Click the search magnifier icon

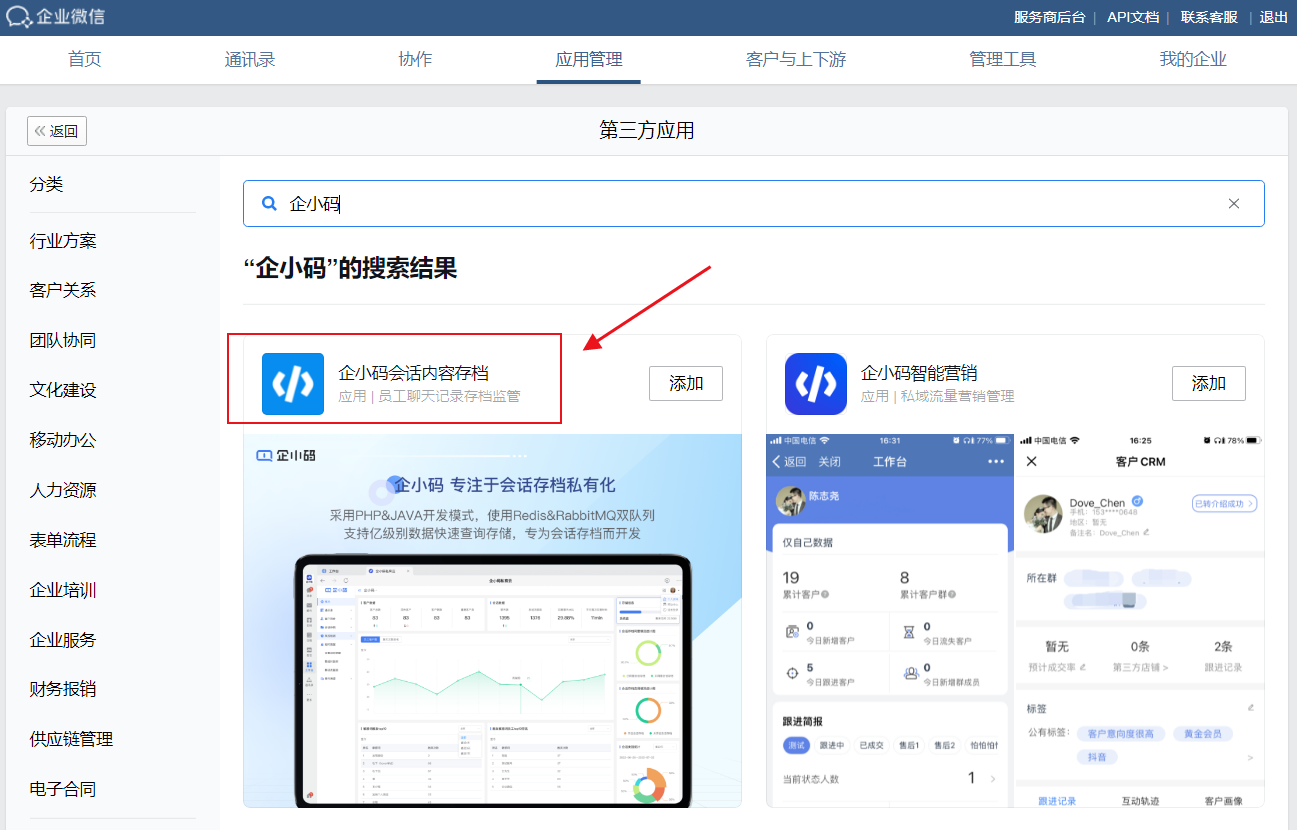(269, 203)
